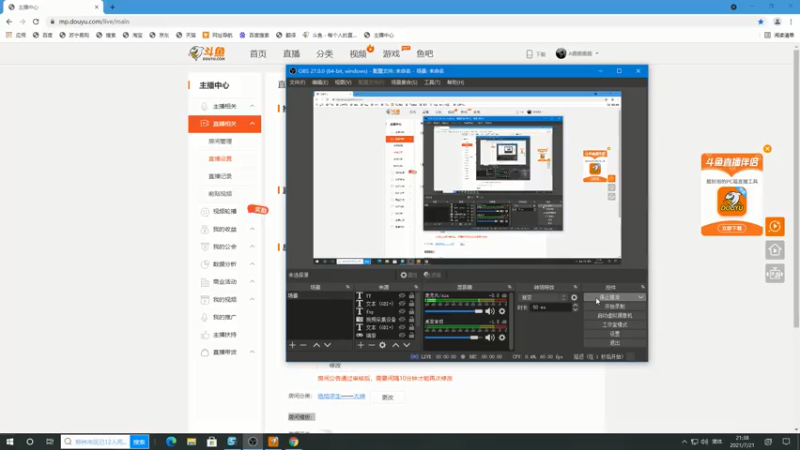Move selected source up in Sources panel
This screenshot has width=800, height=450.
click(x=395, y=345)
